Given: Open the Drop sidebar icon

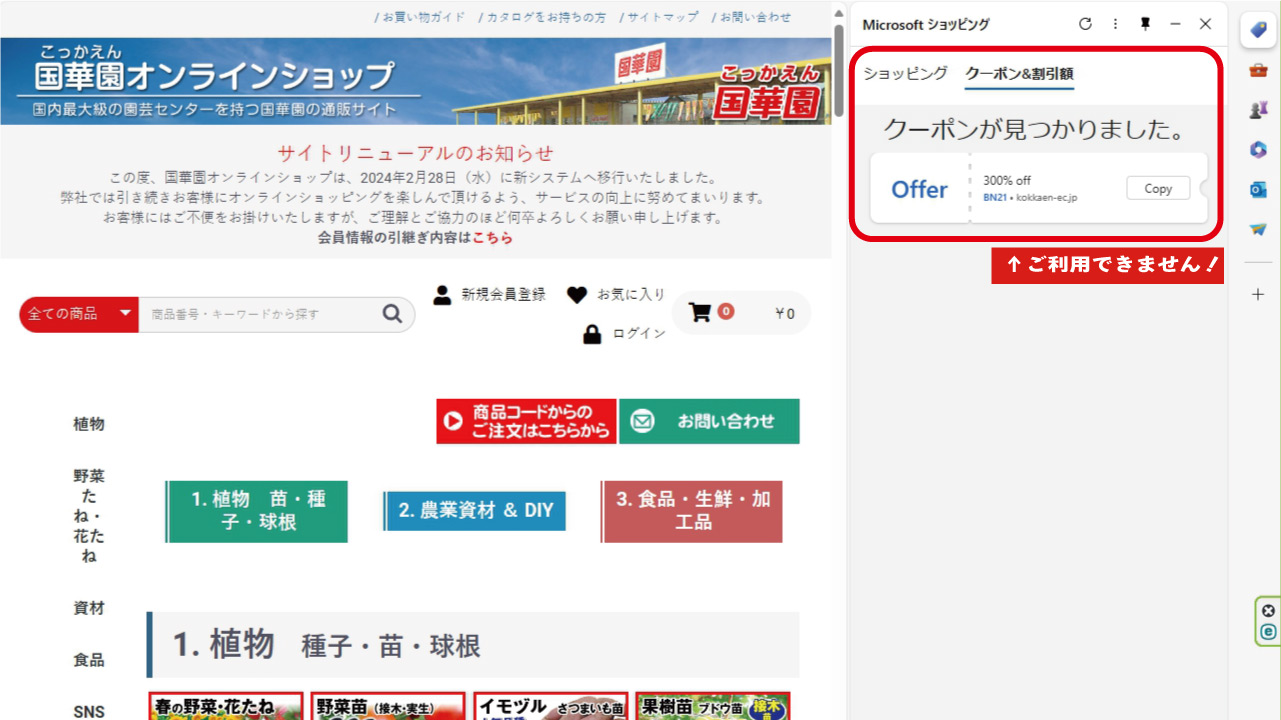Looking at the screenshot, I should click(1258, 229).
